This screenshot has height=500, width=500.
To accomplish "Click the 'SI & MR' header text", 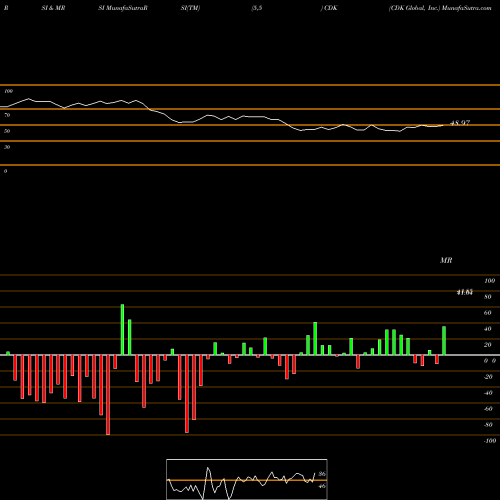I will 53,8.
